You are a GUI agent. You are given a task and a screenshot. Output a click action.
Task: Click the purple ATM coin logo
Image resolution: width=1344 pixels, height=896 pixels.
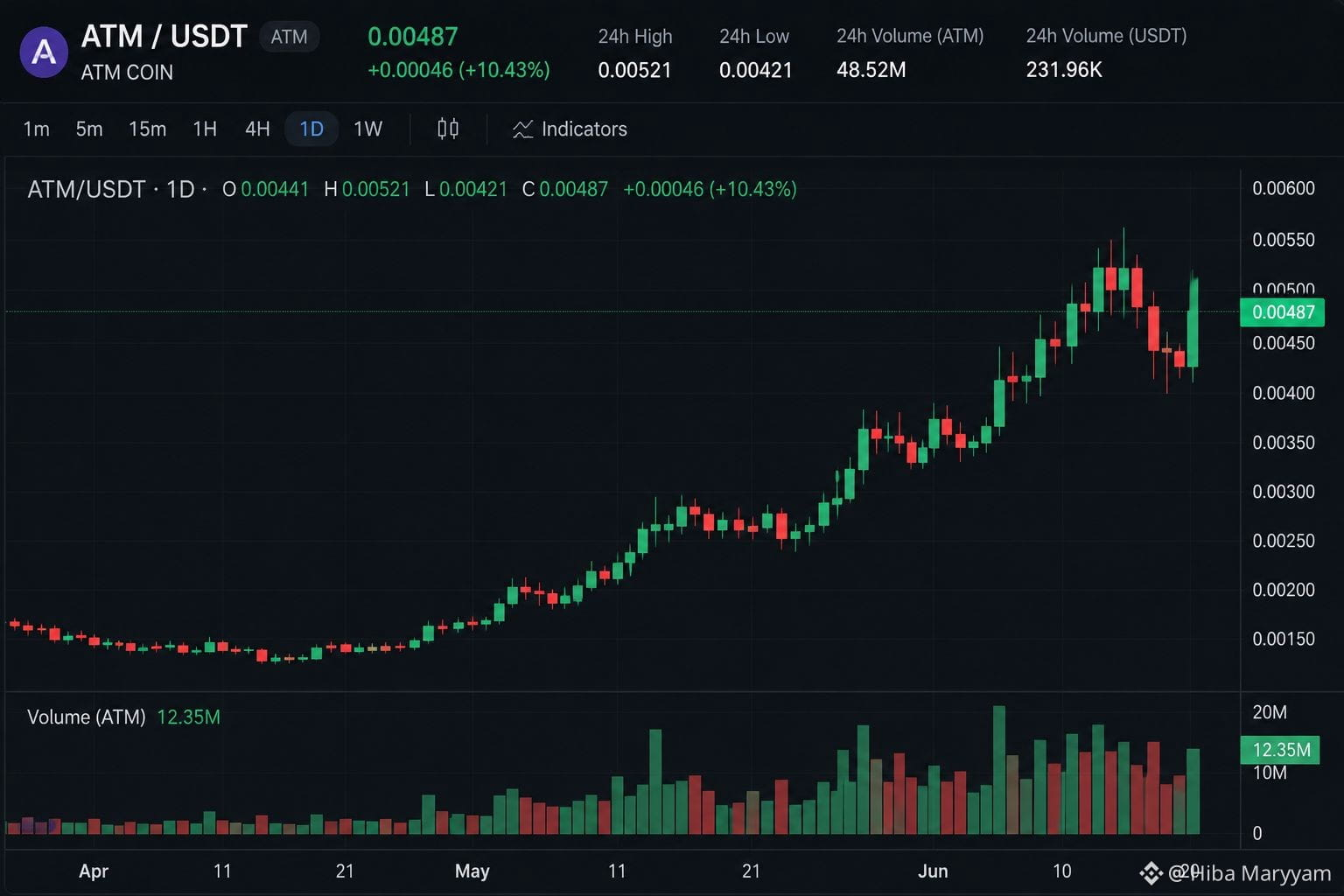(x=44, y=52)
